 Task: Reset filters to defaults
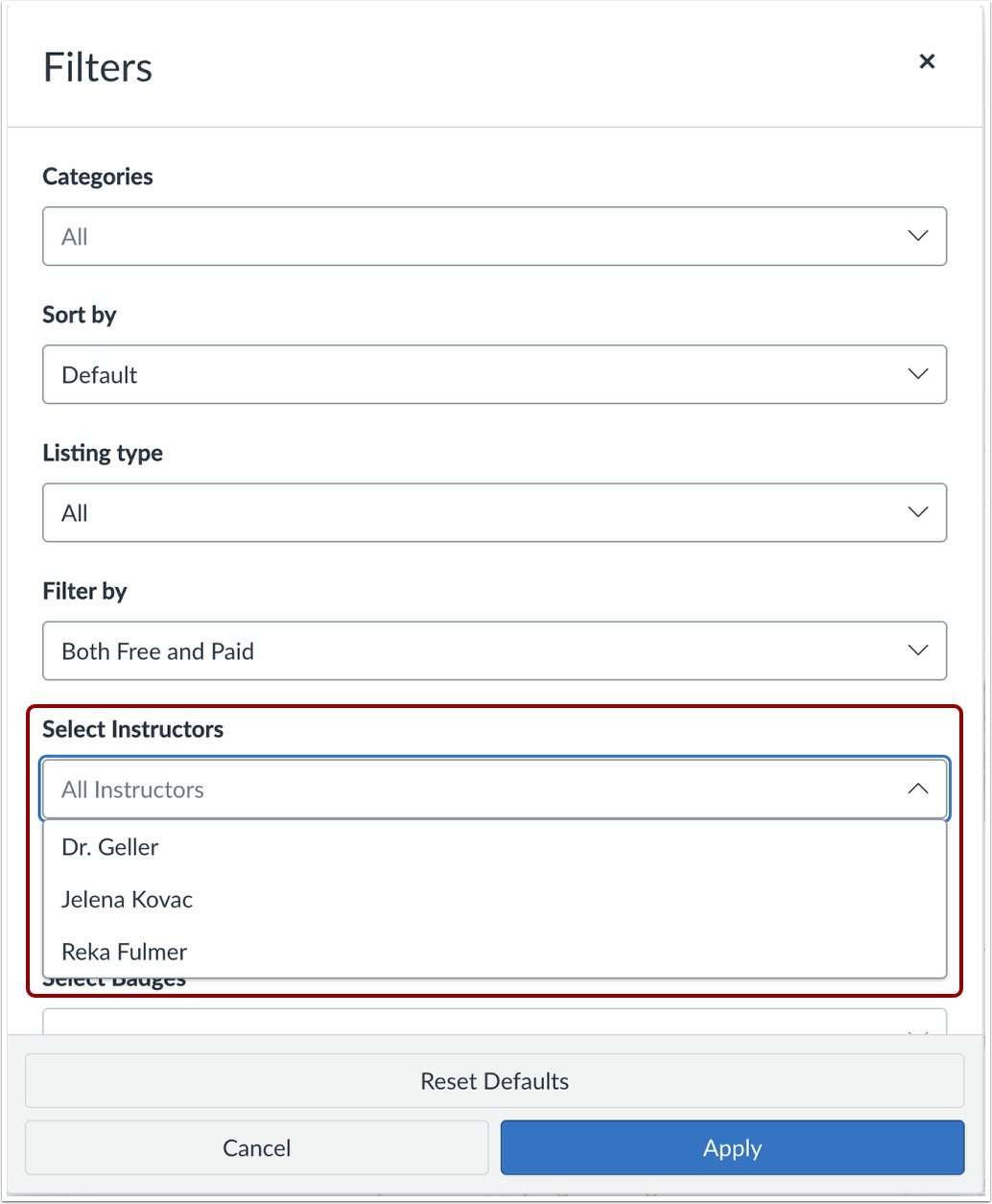494,1080
